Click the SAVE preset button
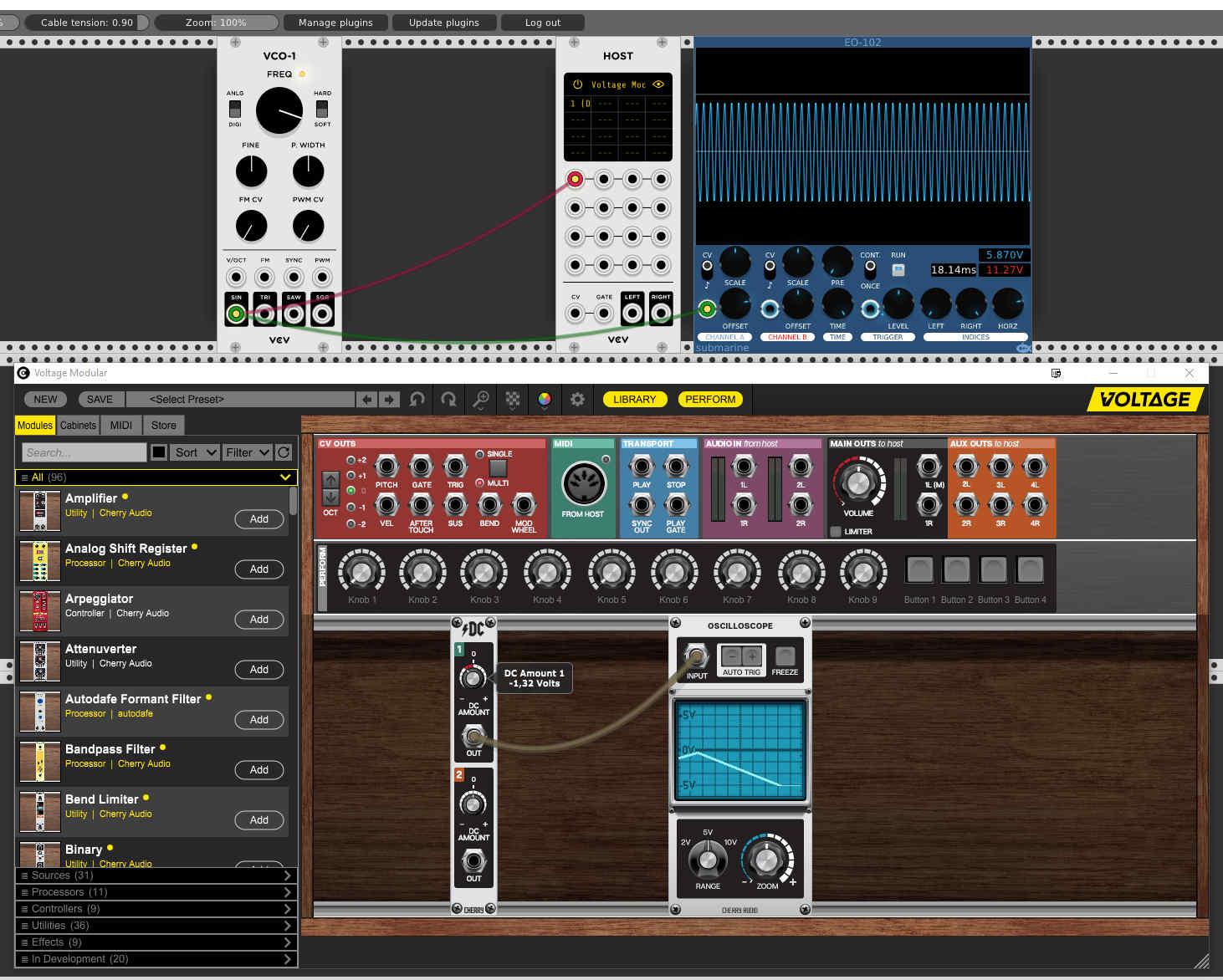 point(100,400)
